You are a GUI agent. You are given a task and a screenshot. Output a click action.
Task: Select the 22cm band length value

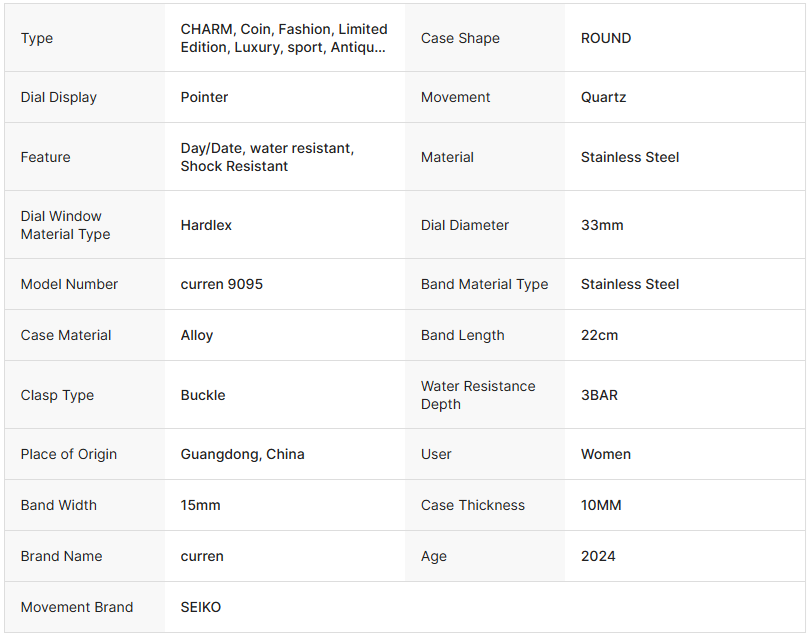tap(599, 335)
